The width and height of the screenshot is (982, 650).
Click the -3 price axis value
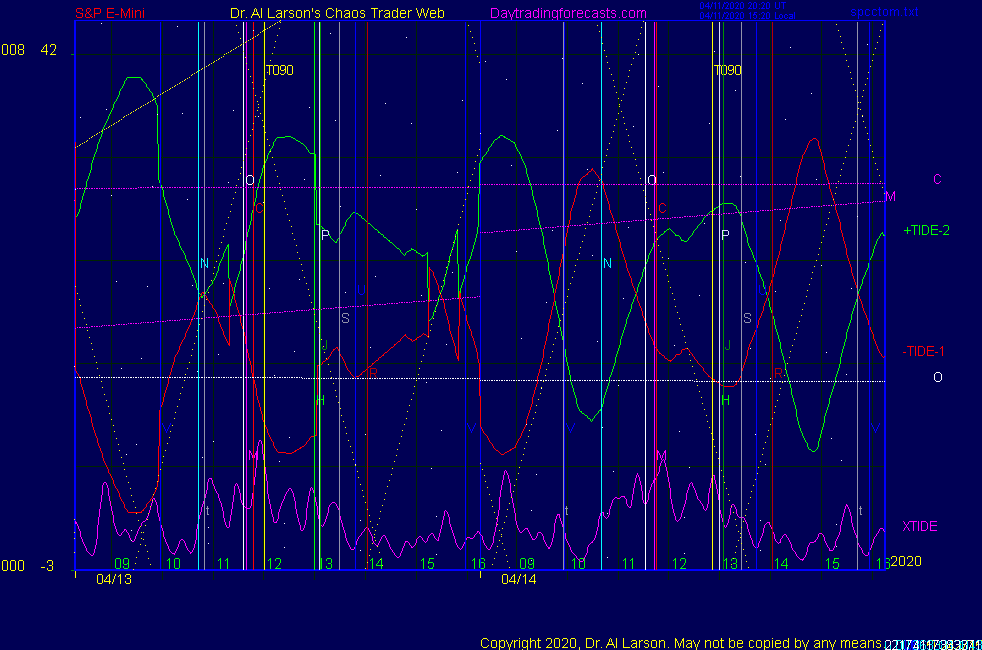click(x=47, y=566)
